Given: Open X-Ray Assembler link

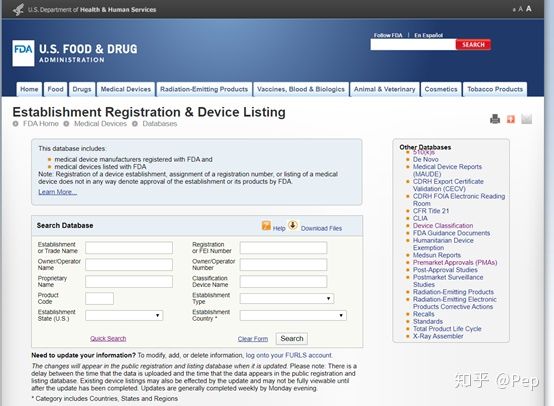Looking at the screenshot, I should (438, 336).
